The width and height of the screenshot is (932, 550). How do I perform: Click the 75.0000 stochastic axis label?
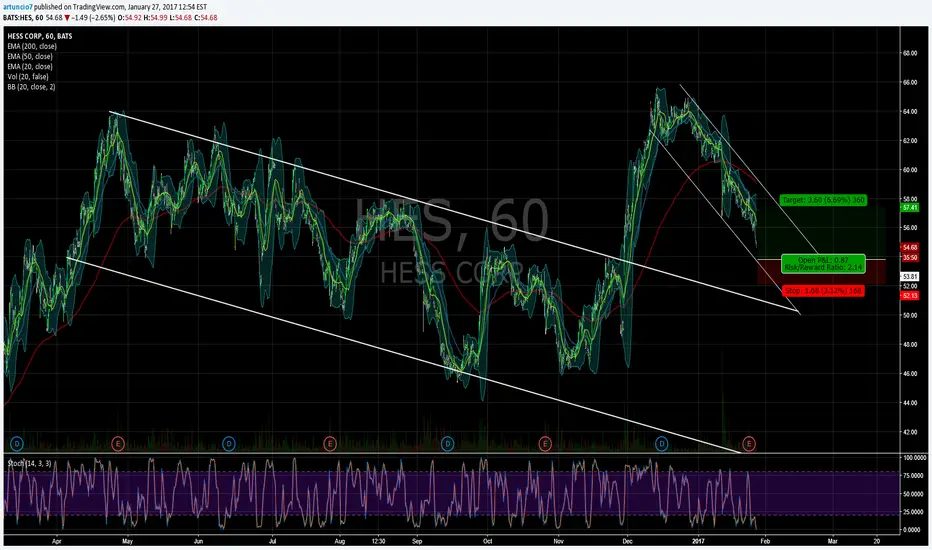[915, 476]
